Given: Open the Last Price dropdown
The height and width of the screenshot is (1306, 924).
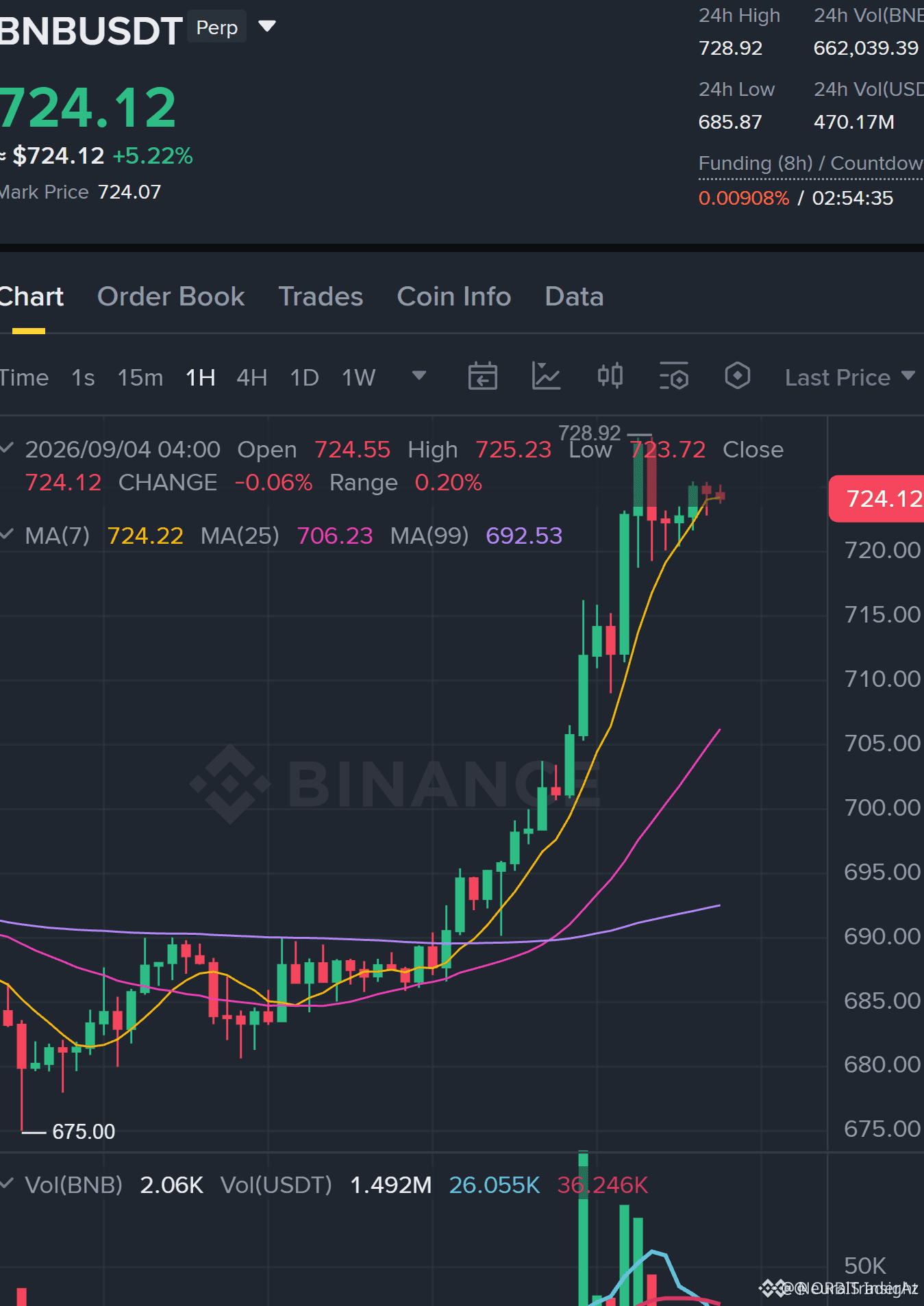Looking at the screenshot, I should [x=849, y=377].
